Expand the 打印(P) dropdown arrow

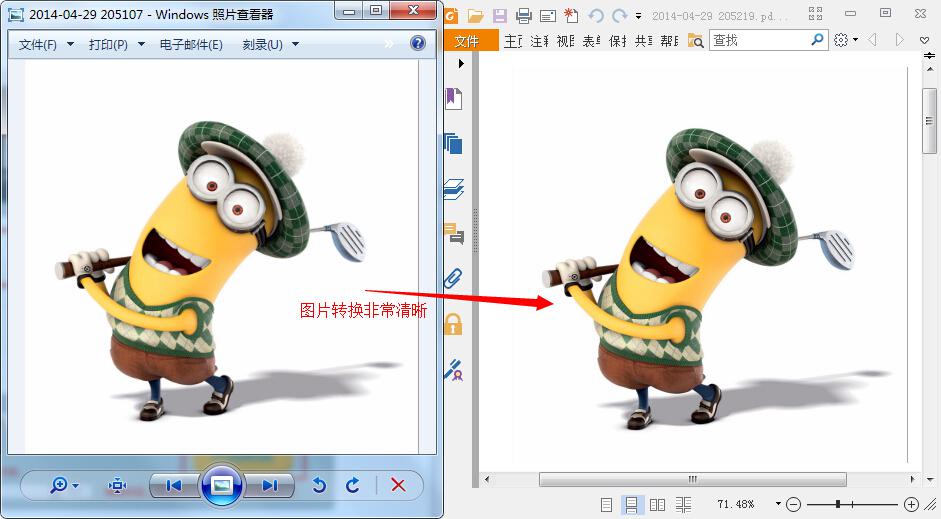pos(141,44)
